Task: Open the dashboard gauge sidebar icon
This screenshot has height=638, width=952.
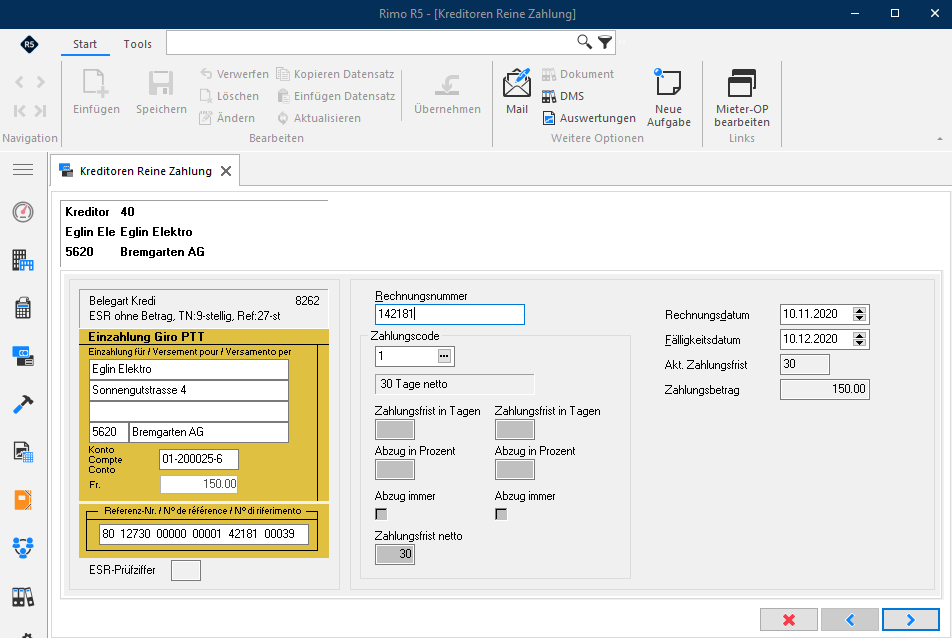Action: [x=23, y=212]
